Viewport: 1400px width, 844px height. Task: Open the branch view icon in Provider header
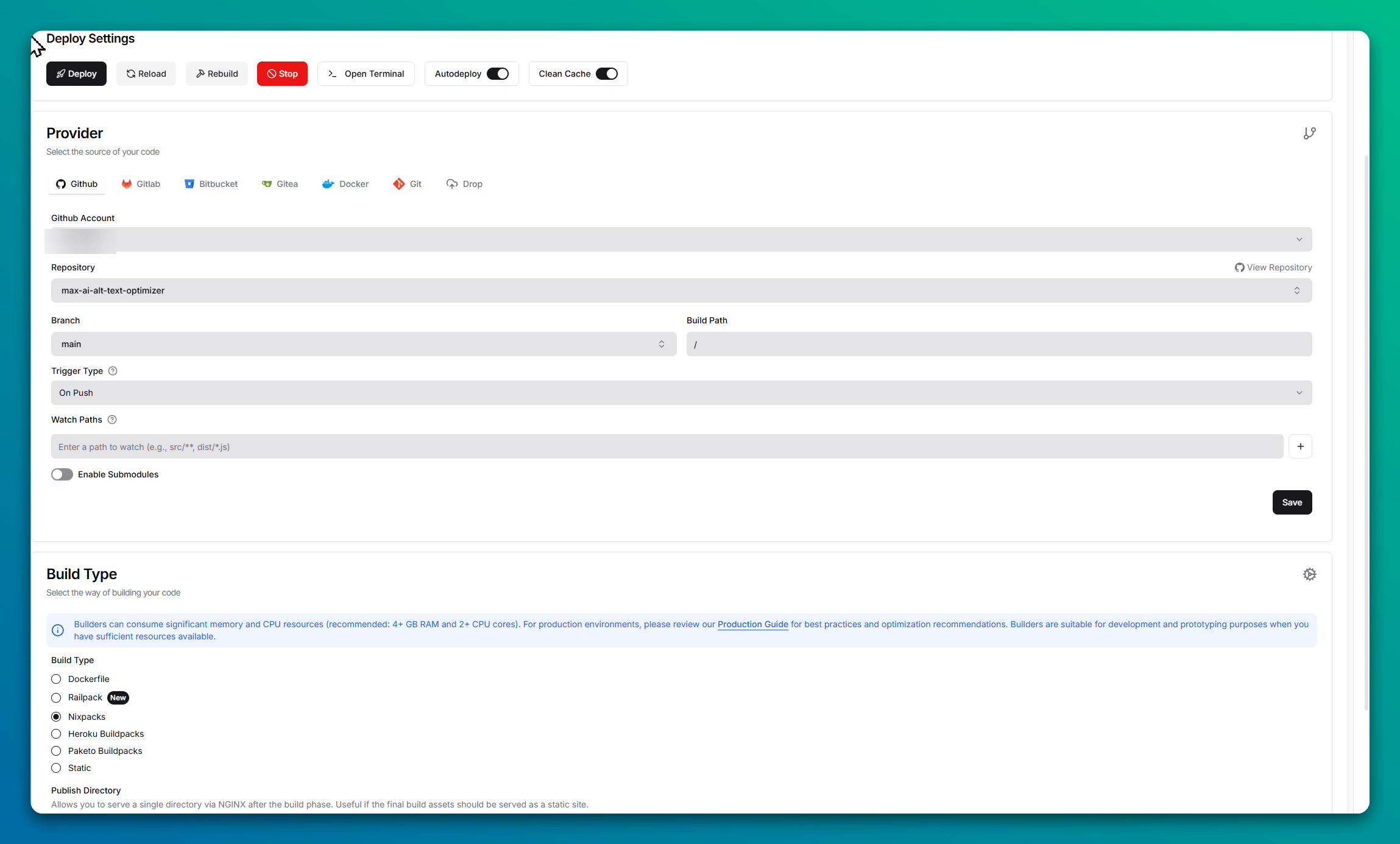1310,133
